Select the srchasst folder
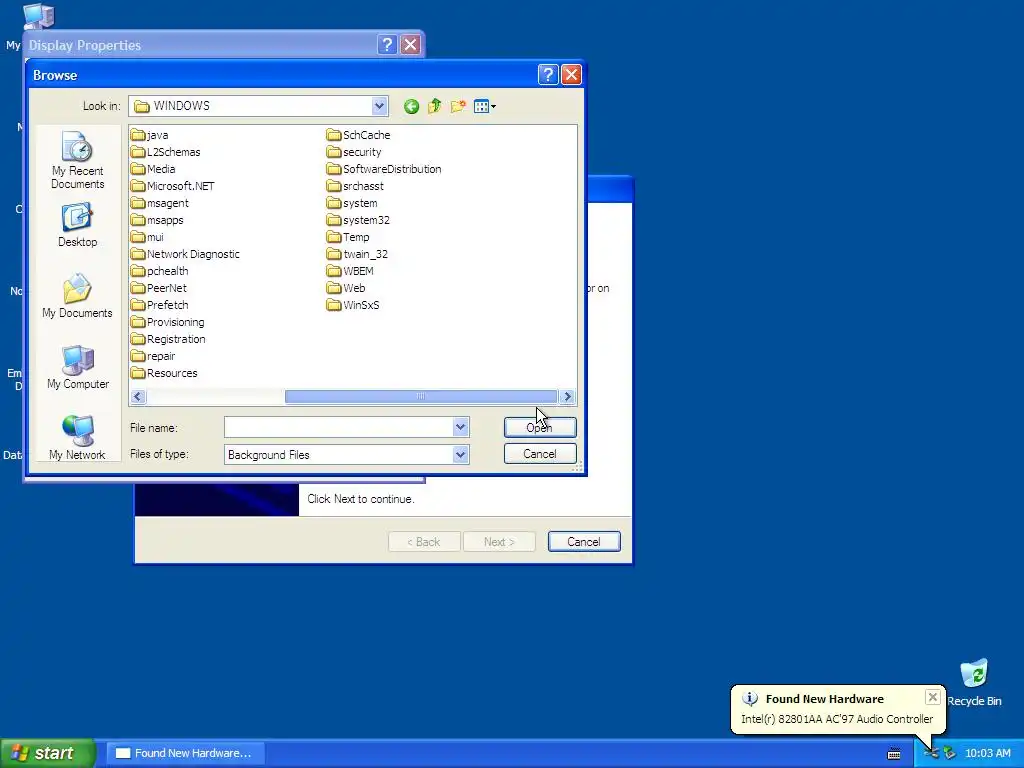Screen dimensions: 1024x768 point(355,186)
